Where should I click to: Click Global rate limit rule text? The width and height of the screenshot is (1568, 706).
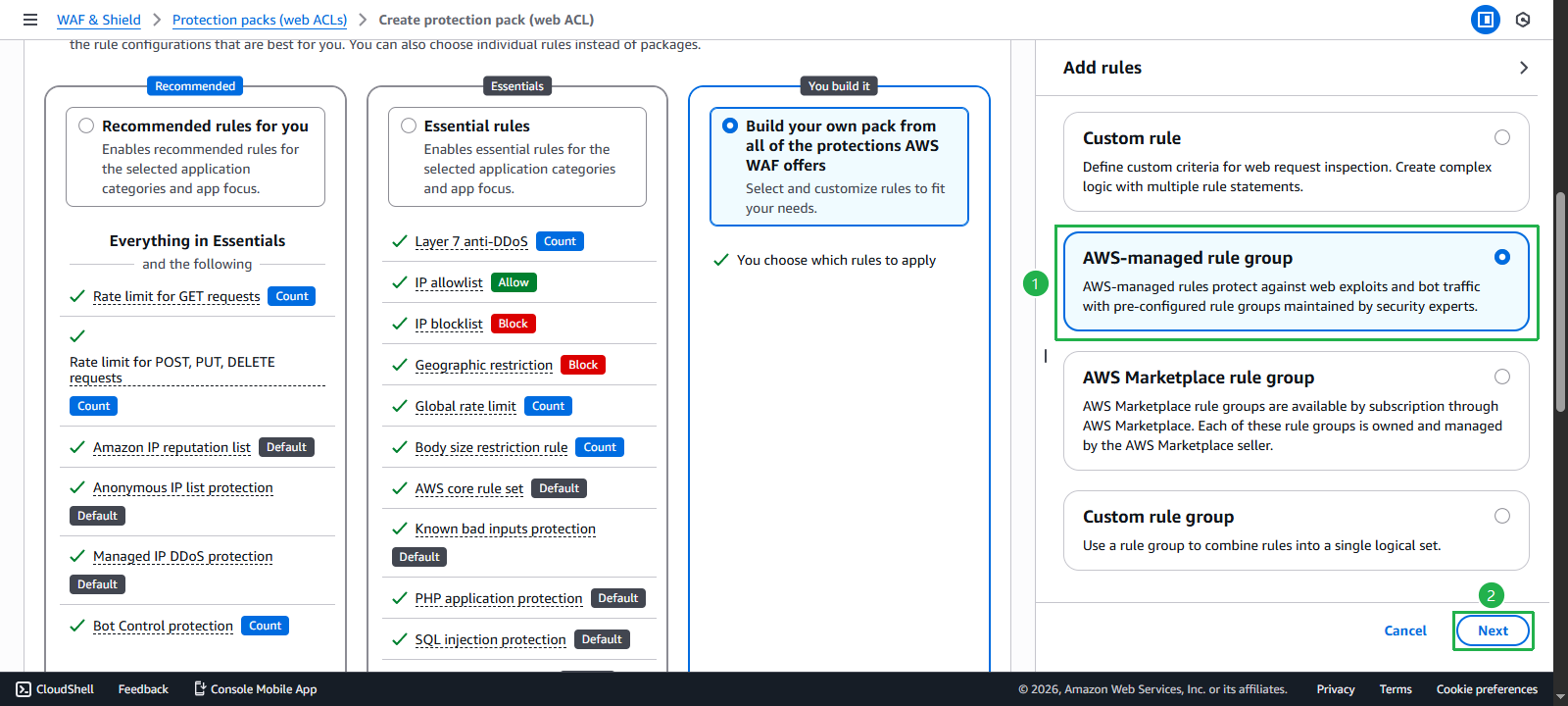coord(465,406)
